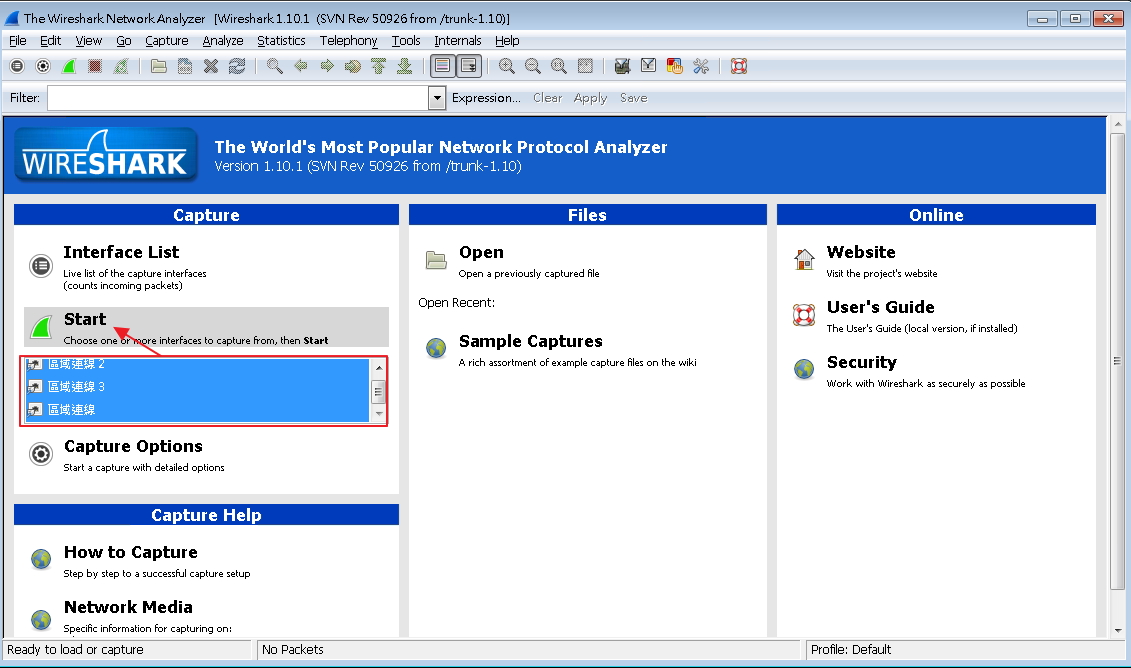The image size is (1131, 668).
Task: Open Sample Captures wiki link
Action: tap(530, 341)
